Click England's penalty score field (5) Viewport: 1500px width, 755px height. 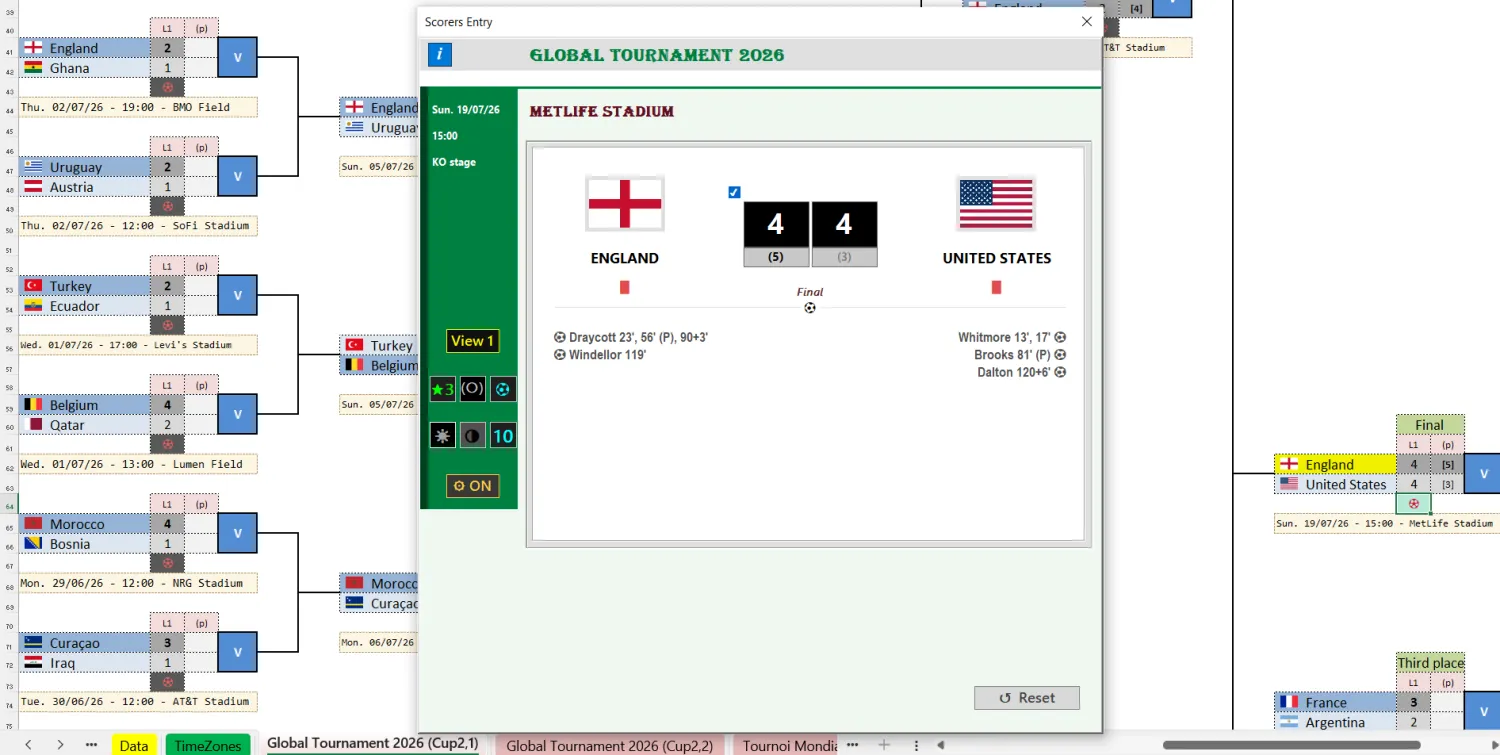pos(776,257)
